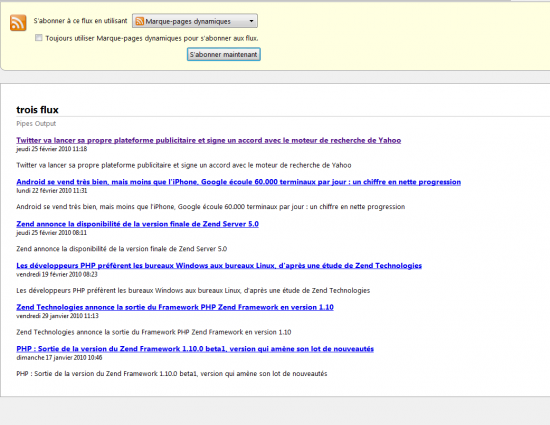Click the S'abonner à ce flux en utilisant label
This screenshot has height=425, width=550.
tap(80, 21)
